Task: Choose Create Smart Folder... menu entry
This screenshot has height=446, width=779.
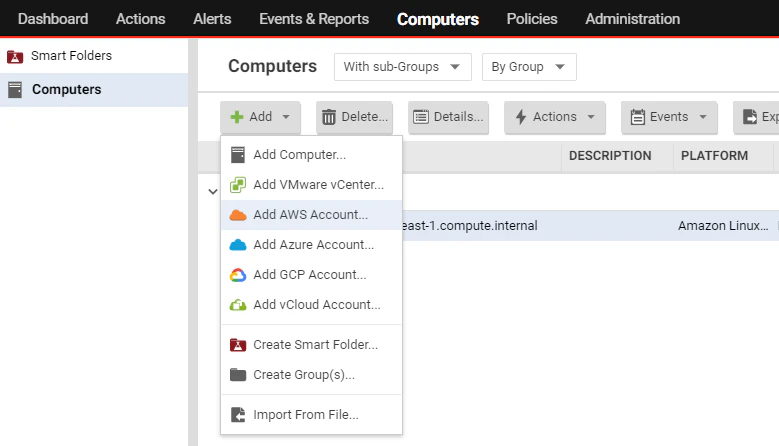Action: 312,345
